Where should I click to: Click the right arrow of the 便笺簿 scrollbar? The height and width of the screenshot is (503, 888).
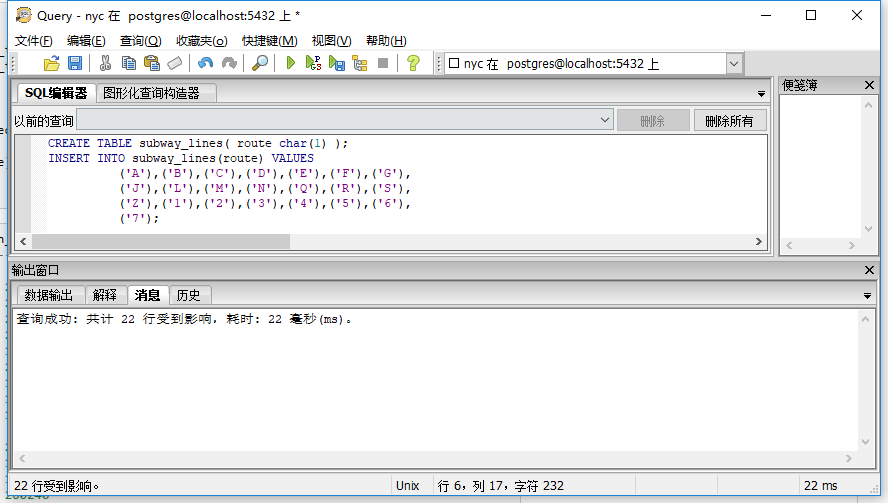[852, 245]
